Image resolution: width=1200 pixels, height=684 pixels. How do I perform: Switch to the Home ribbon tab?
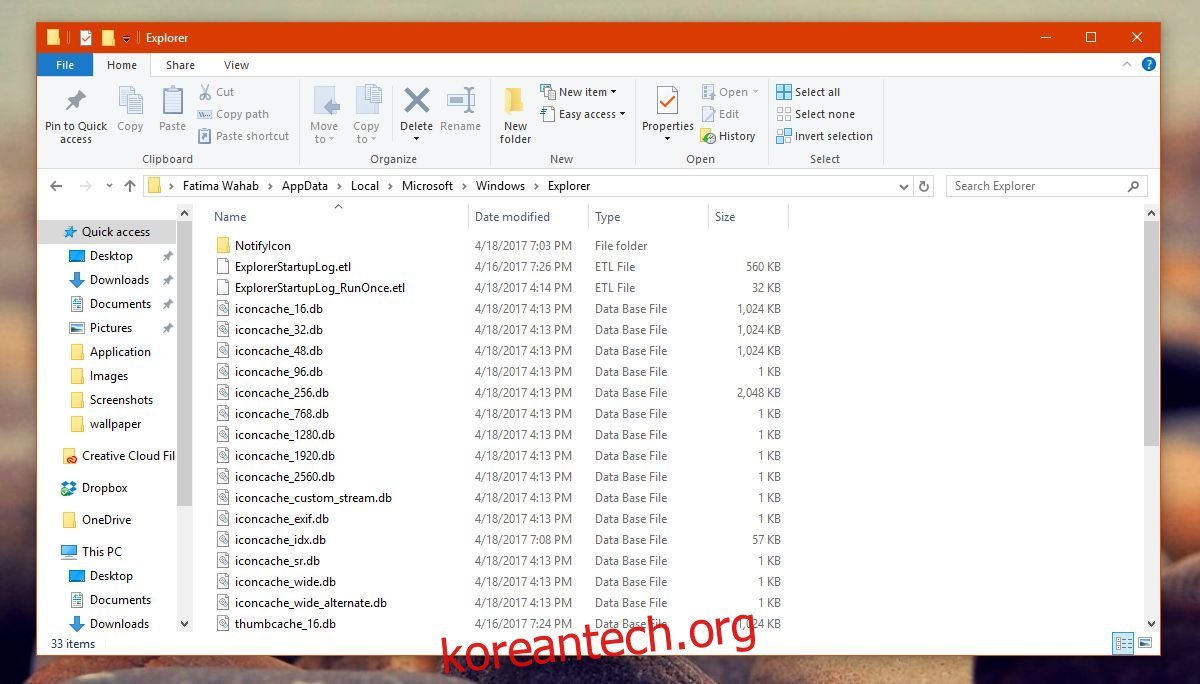click(x=122, y=65)
